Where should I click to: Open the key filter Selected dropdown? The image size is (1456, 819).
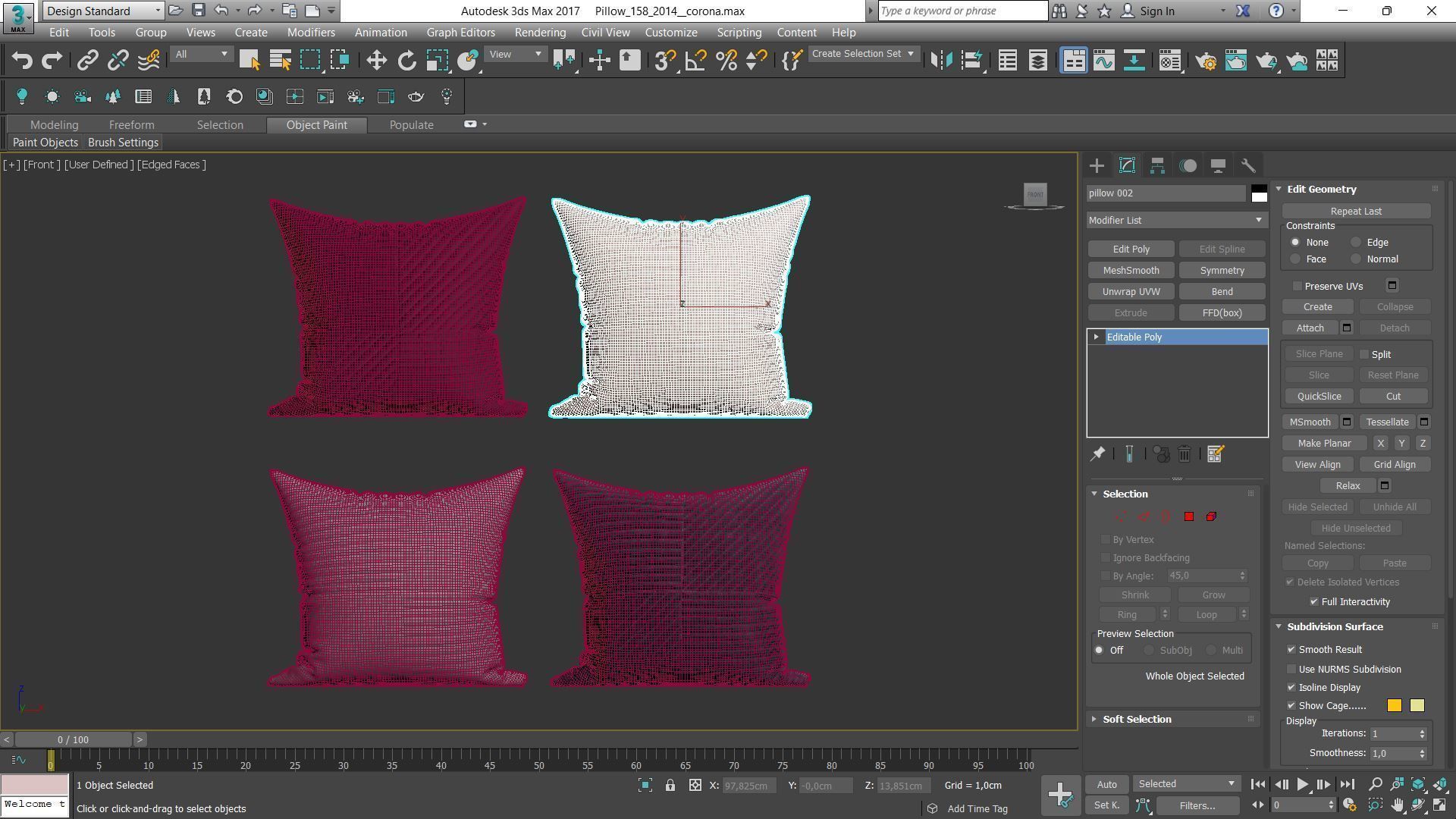(1186, 783)
